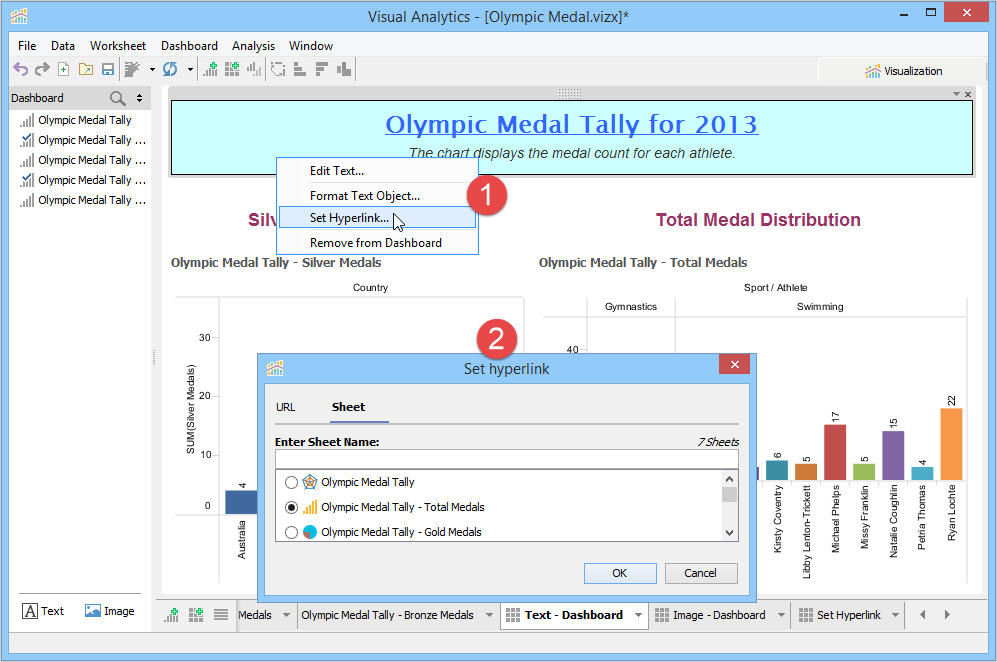Open Set Hyperlink tab dropdown arrow

tap(895, 615)
